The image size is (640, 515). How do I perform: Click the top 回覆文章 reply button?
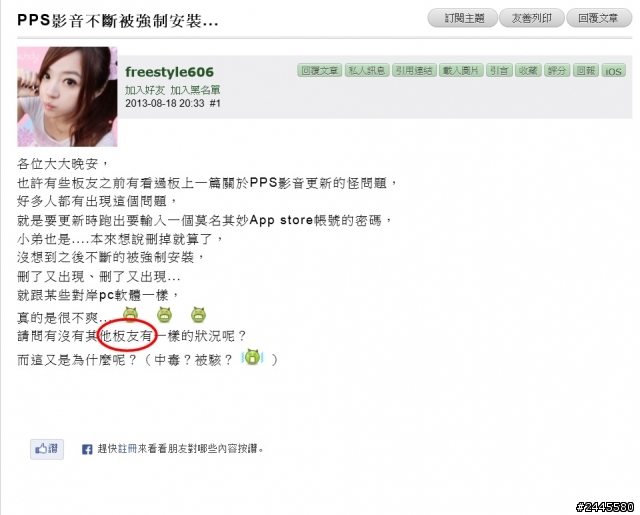click(599, 18)
